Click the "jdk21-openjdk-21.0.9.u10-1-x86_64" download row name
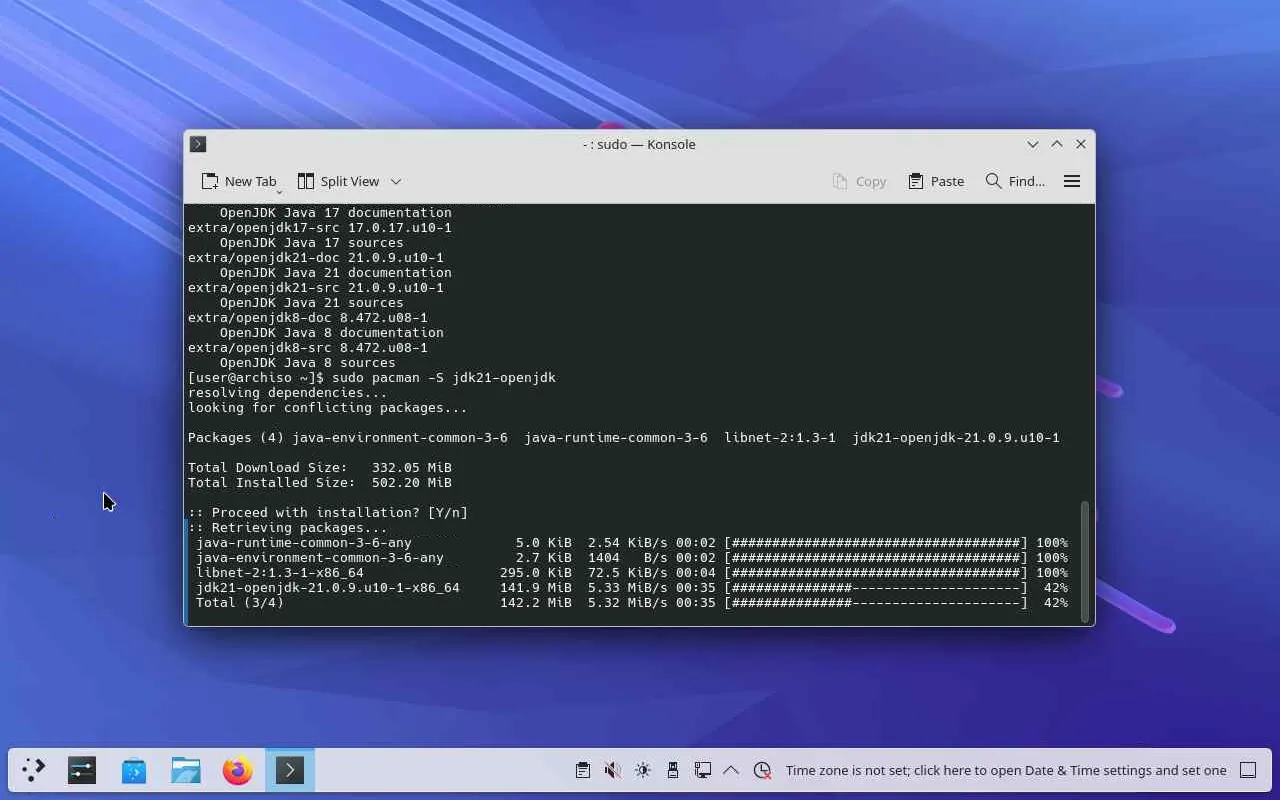1280x800 pixels. point(328,588)
